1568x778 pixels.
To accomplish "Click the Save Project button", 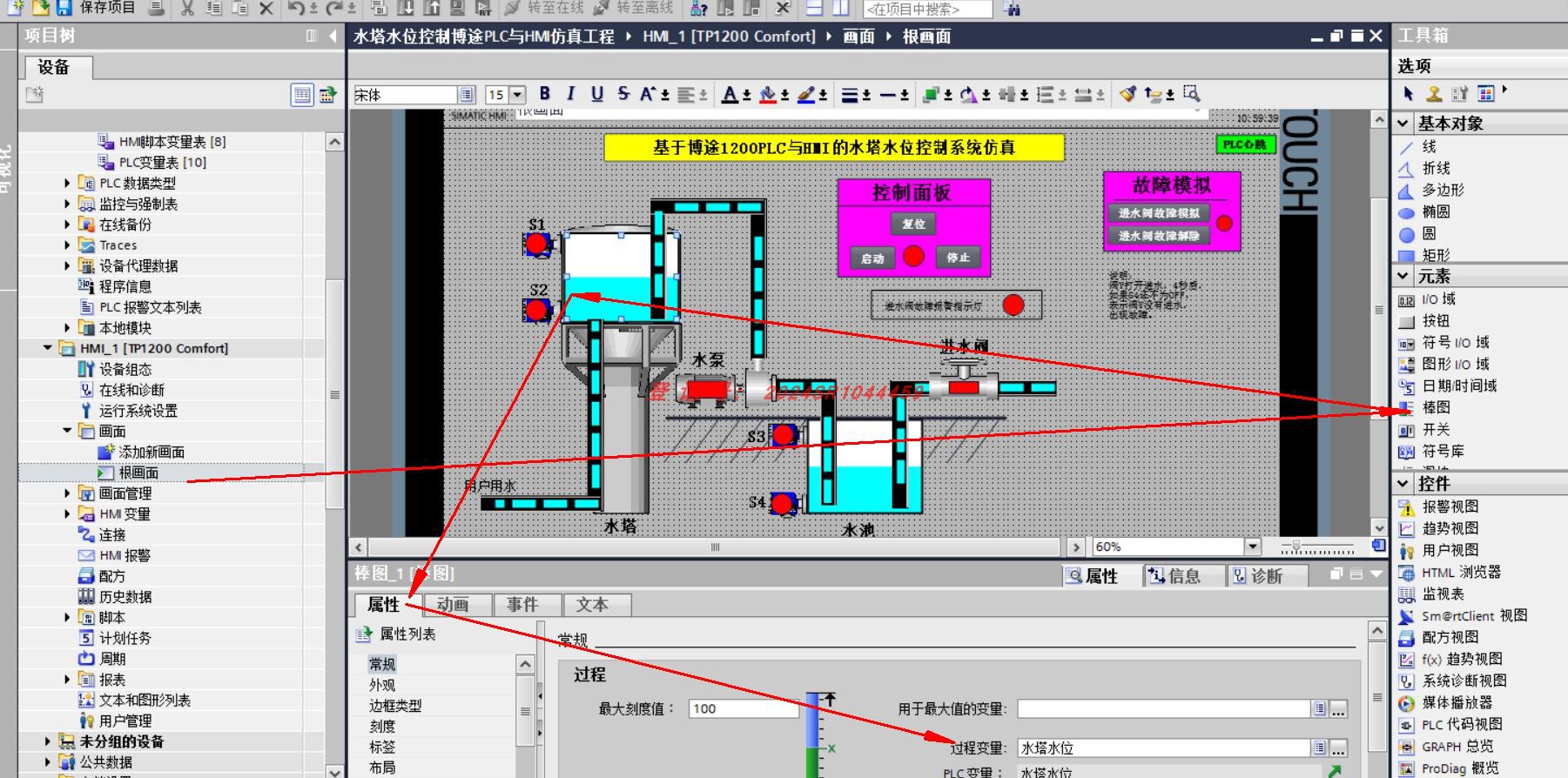I will coord(96,8).
